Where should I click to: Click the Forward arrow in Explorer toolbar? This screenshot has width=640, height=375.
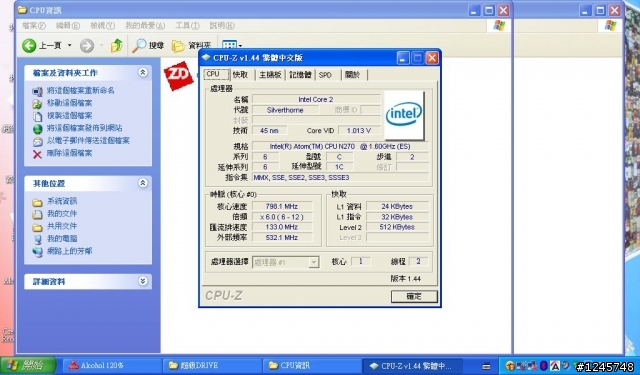pyautogui.click(x=87, y=45)
